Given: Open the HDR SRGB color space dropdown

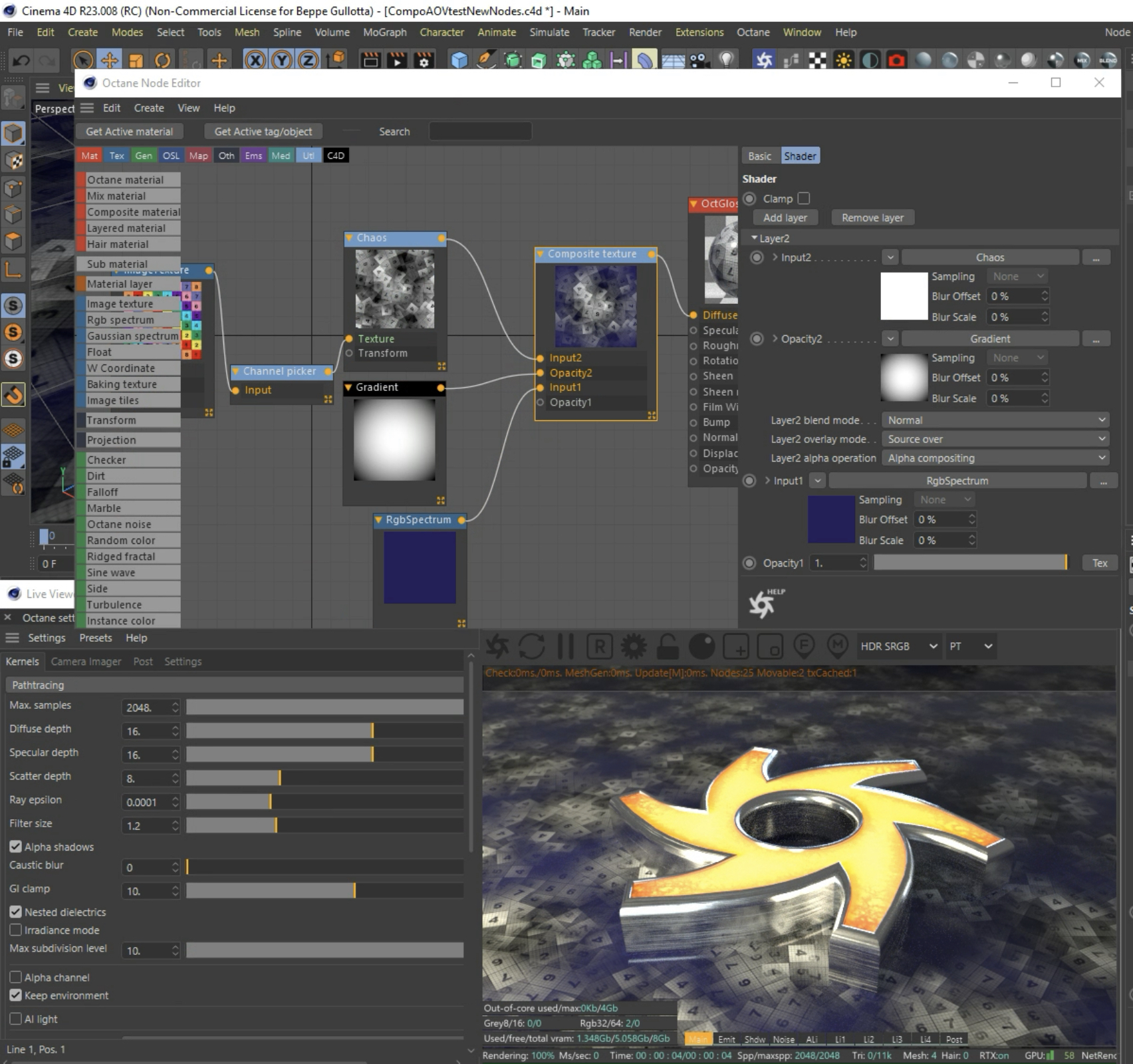Looking at the screenshot, I should [x=898, y=646].
